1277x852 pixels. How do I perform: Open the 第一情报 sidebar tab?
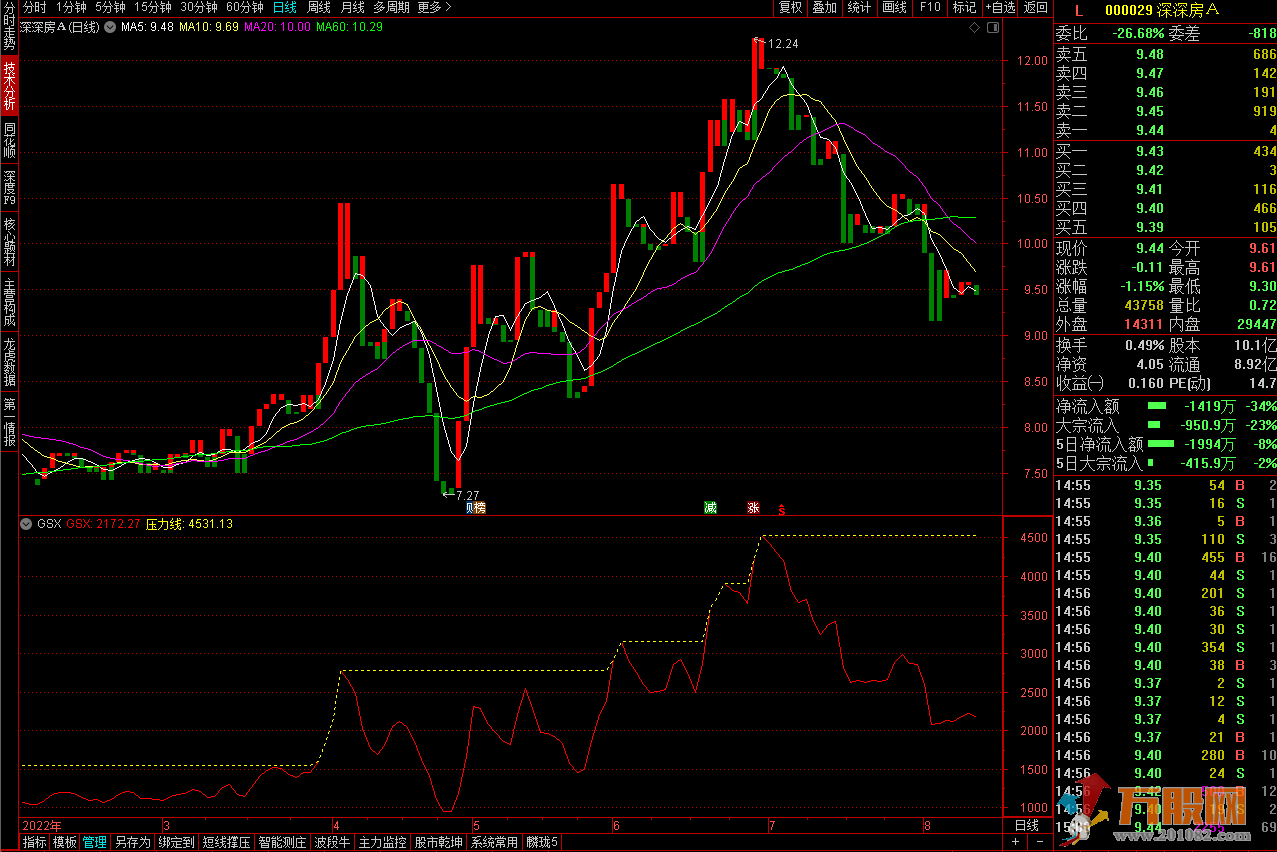[x=9, y=421]
